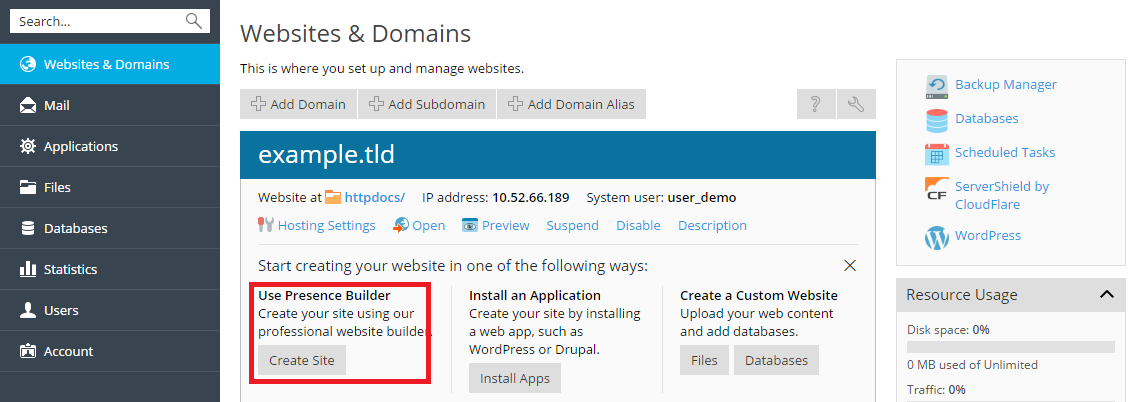Screen dimensions: 1144x402
Task: Click the Suspend link for example.tld
Action: click(x=572, y=225)
